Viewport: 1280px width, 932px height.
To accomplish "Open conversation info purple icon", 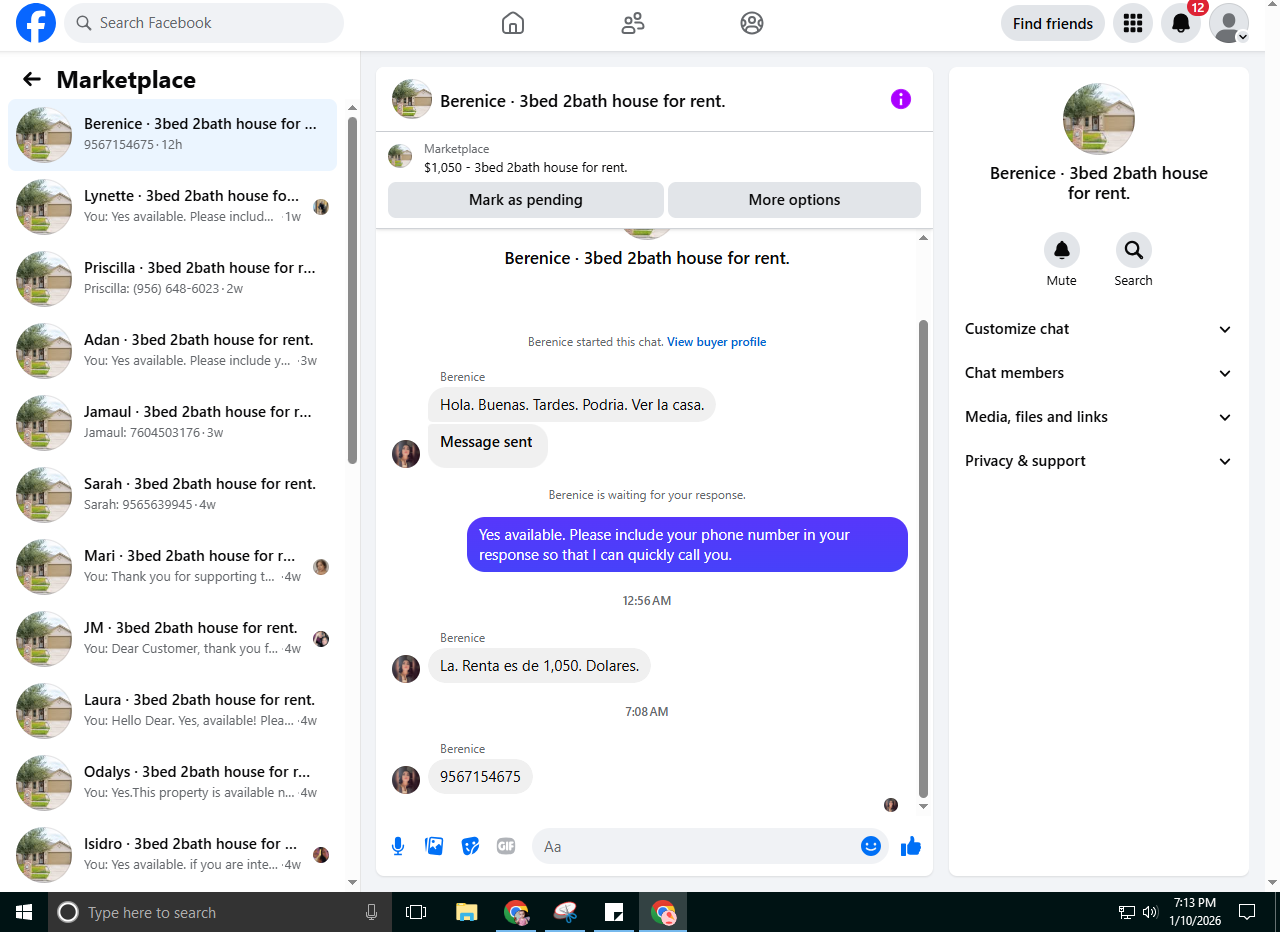I will [x=901, y=99].
